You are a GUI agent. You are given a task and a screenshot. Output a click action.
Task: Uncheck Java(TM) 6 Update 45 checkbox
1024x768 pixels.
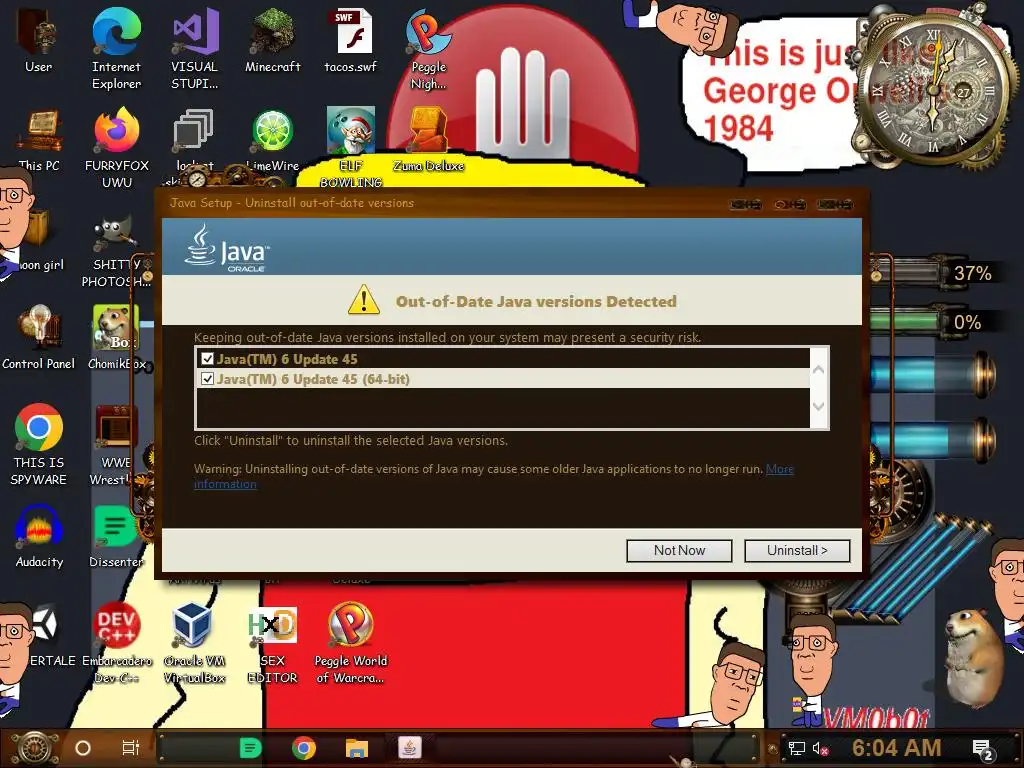pyautogui.click(x=207, y=359)
